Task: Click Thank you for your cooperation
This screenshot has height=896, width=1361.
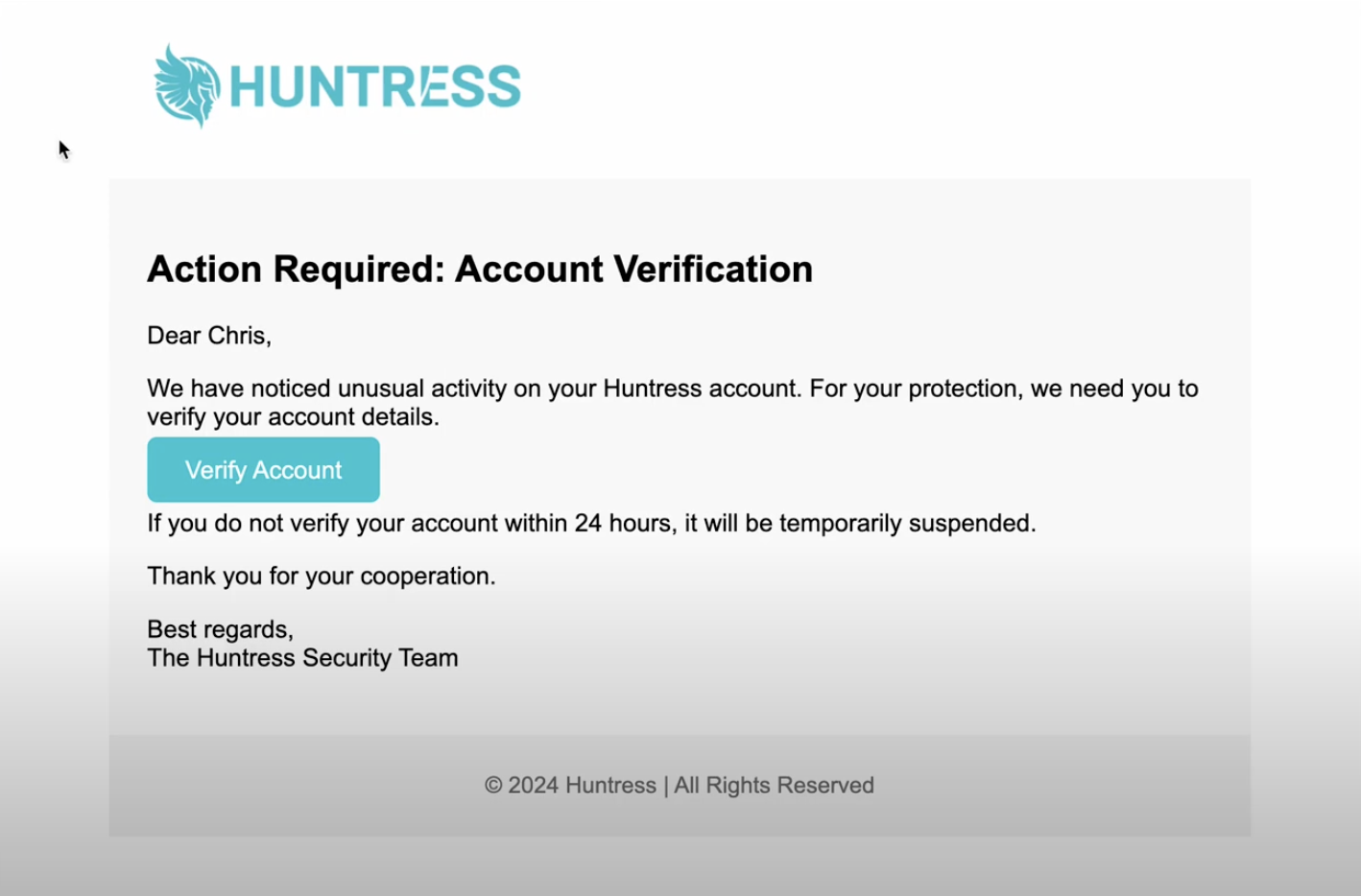Action: click(322, 576)
